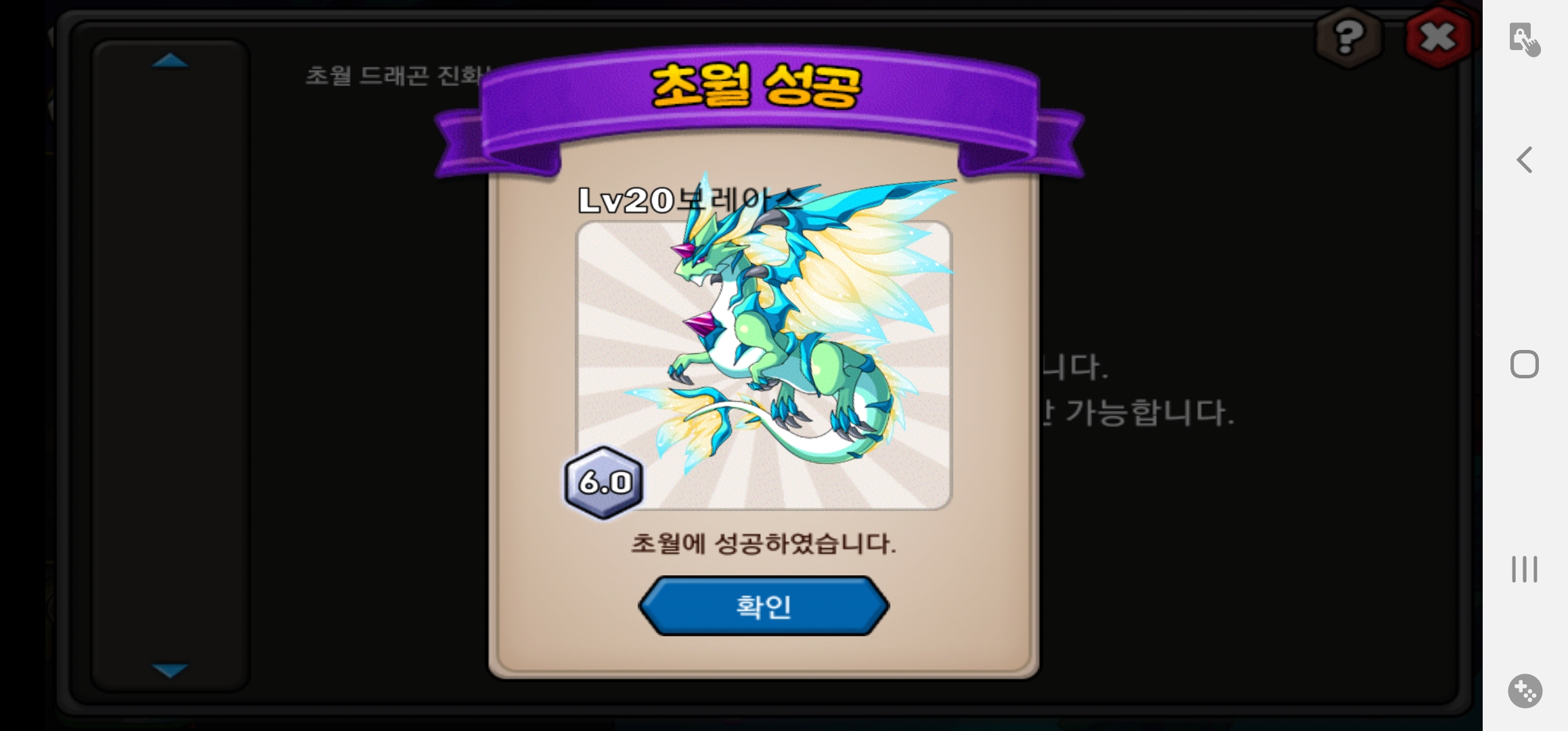The image size is (1568, 731).
Task: Close the panel with the red X
Action: coord(1438,37)
